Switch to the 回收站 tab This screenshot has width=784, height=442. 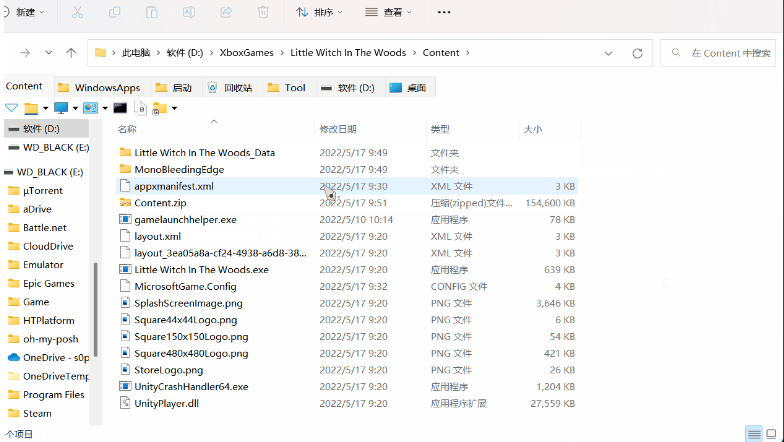pos(230,88)
